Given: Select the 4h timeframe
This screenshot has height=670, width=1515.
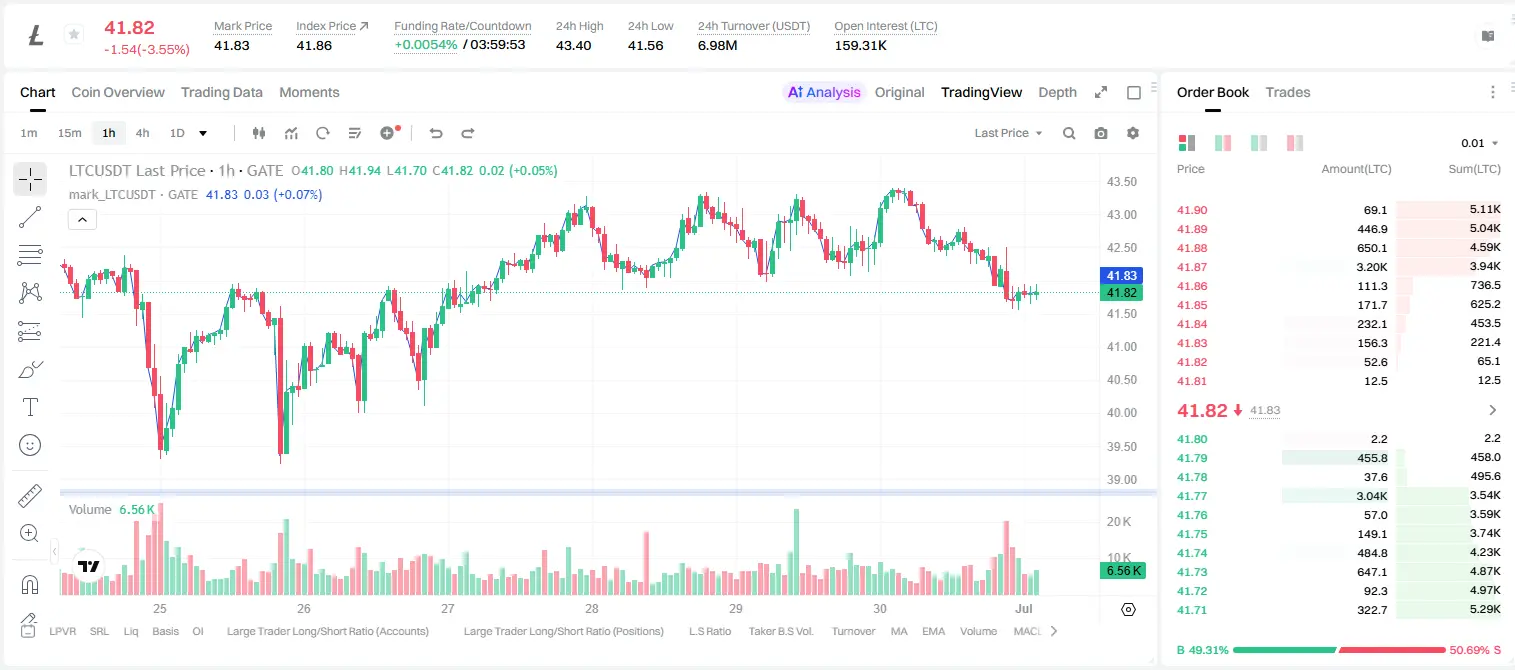Looking at the screenshot, I should point(142,133).
